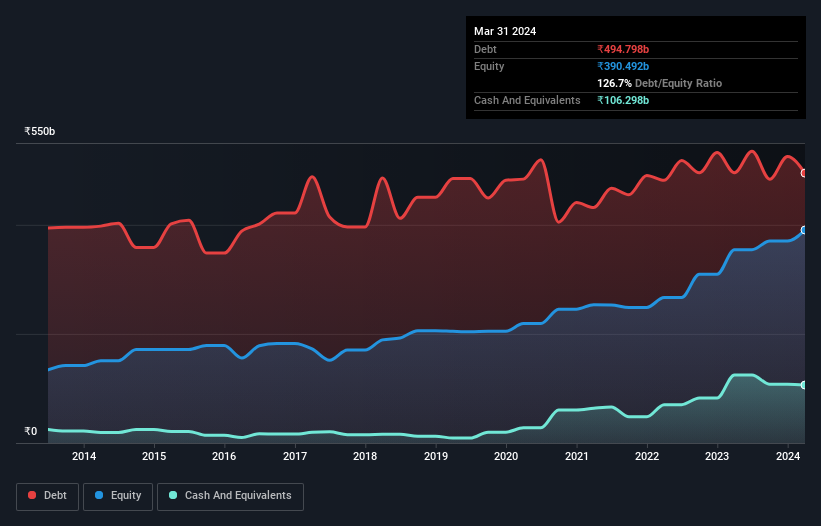Click the 126.7% Debt/Equity Ratio text
The image size is (821, 526).
[659, 83]
